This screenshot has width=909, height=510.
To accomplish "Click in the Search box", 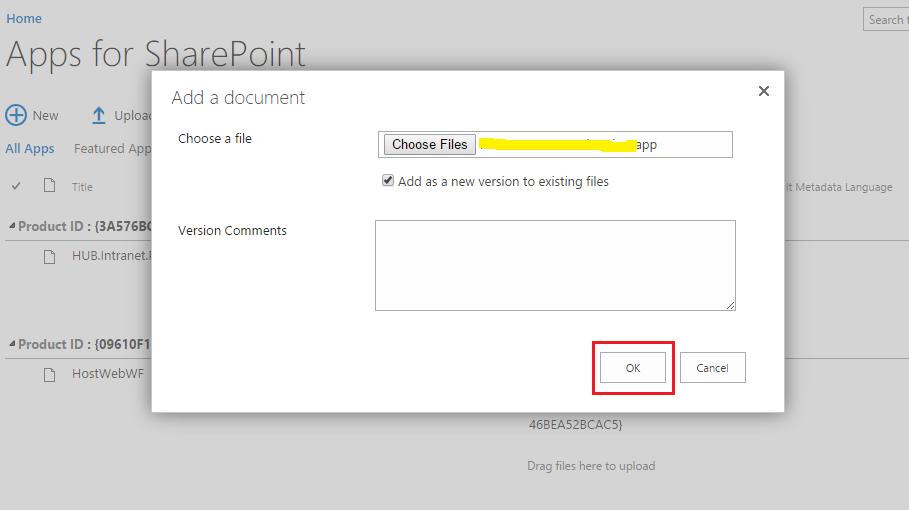I will pyautogui.click(x=886, y=20).
